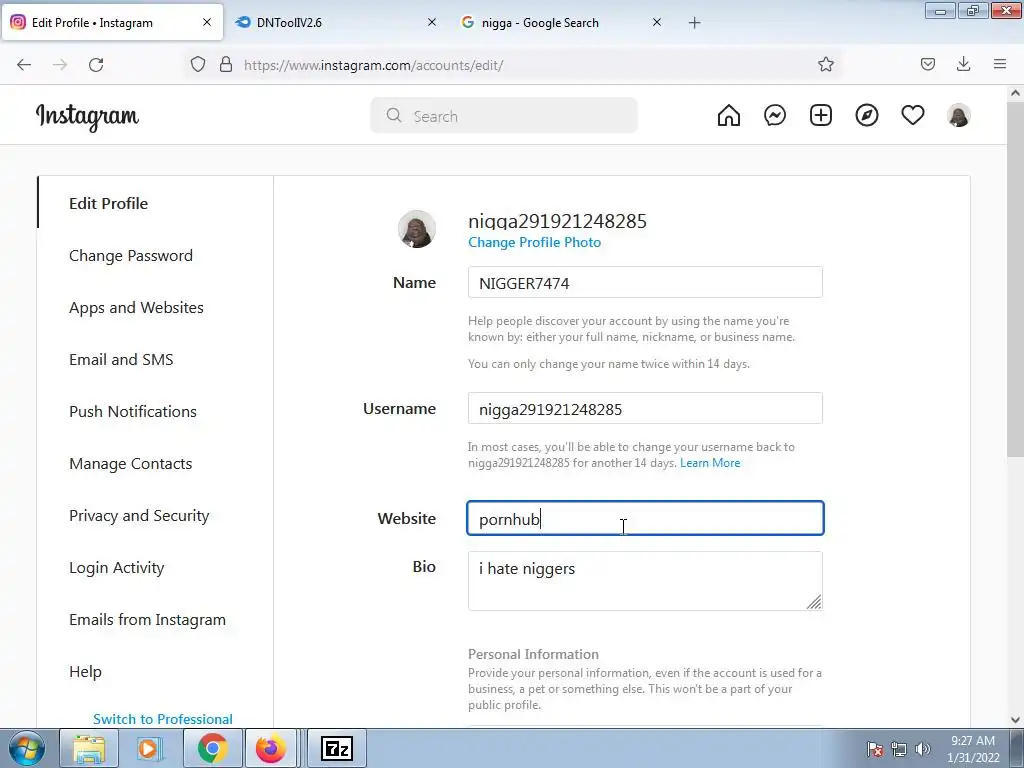Open Action Center flag tray icon

(x=875, y=749)
